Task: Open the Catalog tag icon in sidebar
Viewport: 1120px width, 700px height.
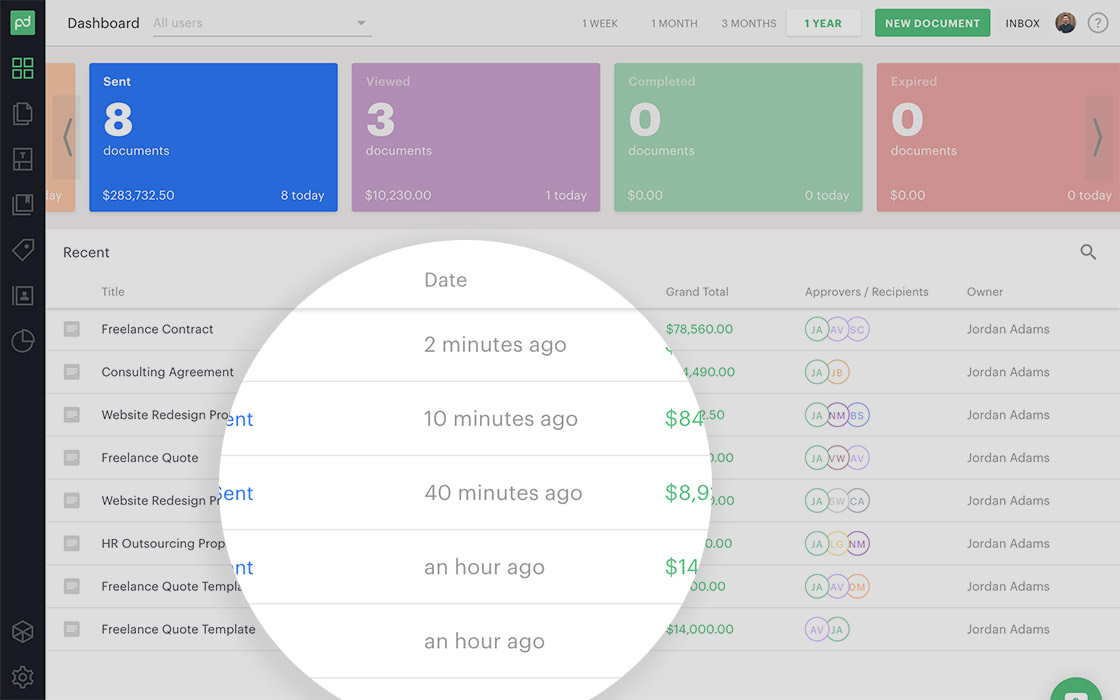Action: point(23,250)
